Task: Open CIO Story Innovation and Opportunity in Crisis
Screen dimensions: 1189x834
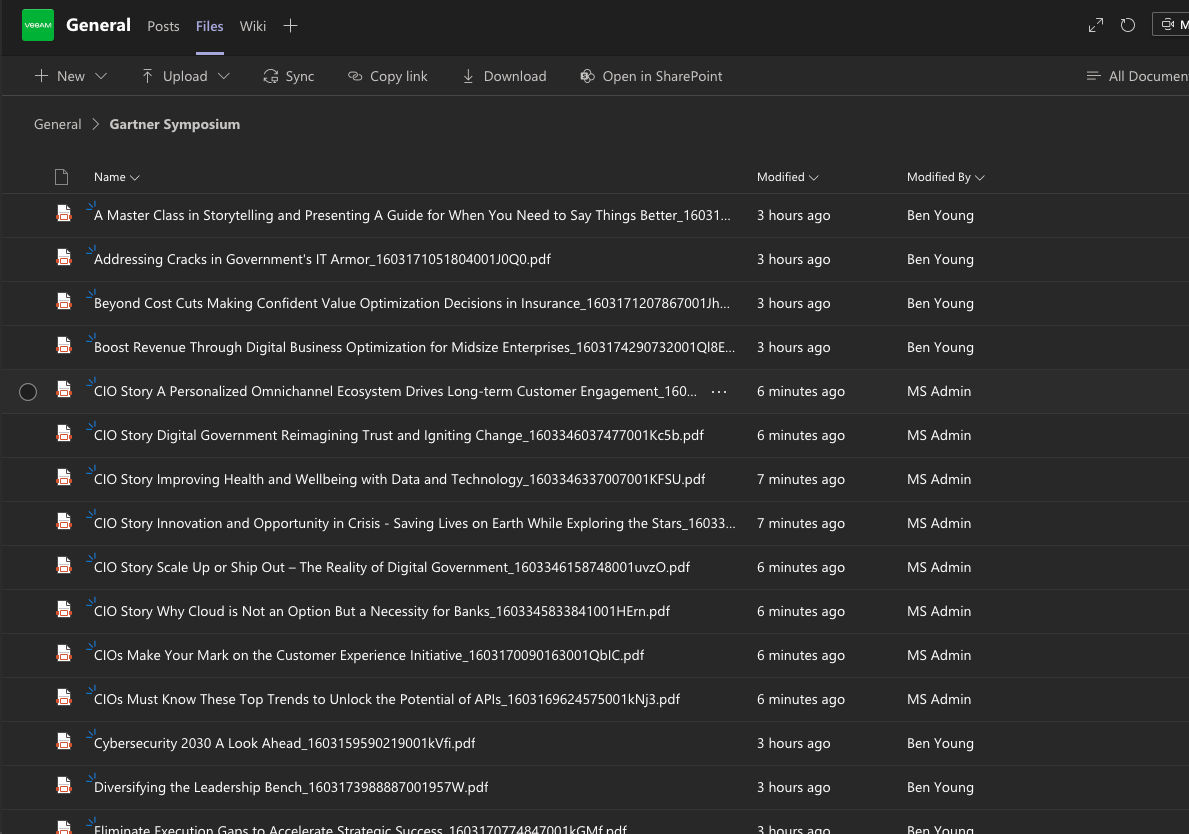Action: [415, 523]
